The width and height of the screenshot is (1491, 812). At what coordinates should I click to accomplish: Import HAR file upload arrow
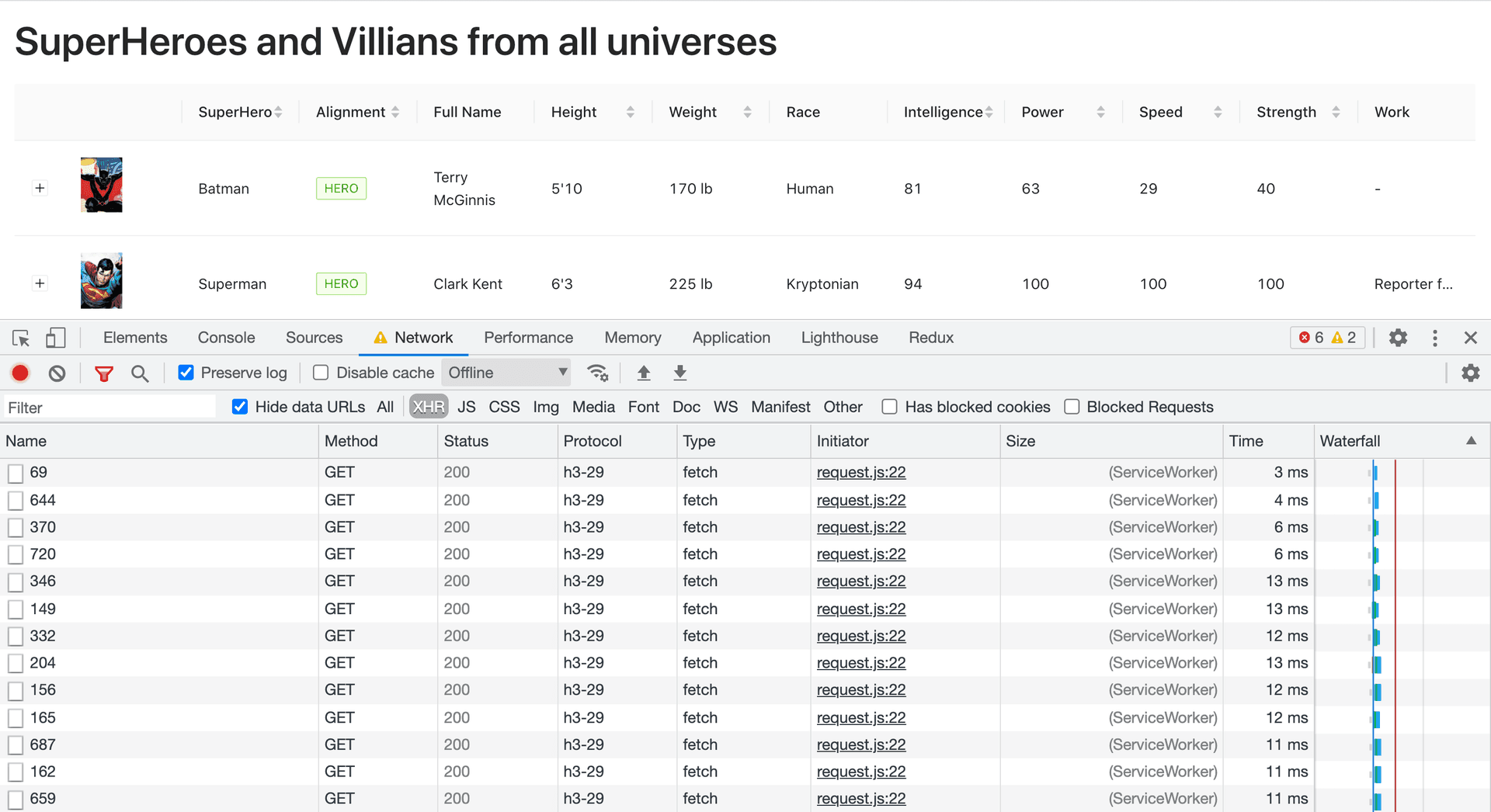pos(644,373)
